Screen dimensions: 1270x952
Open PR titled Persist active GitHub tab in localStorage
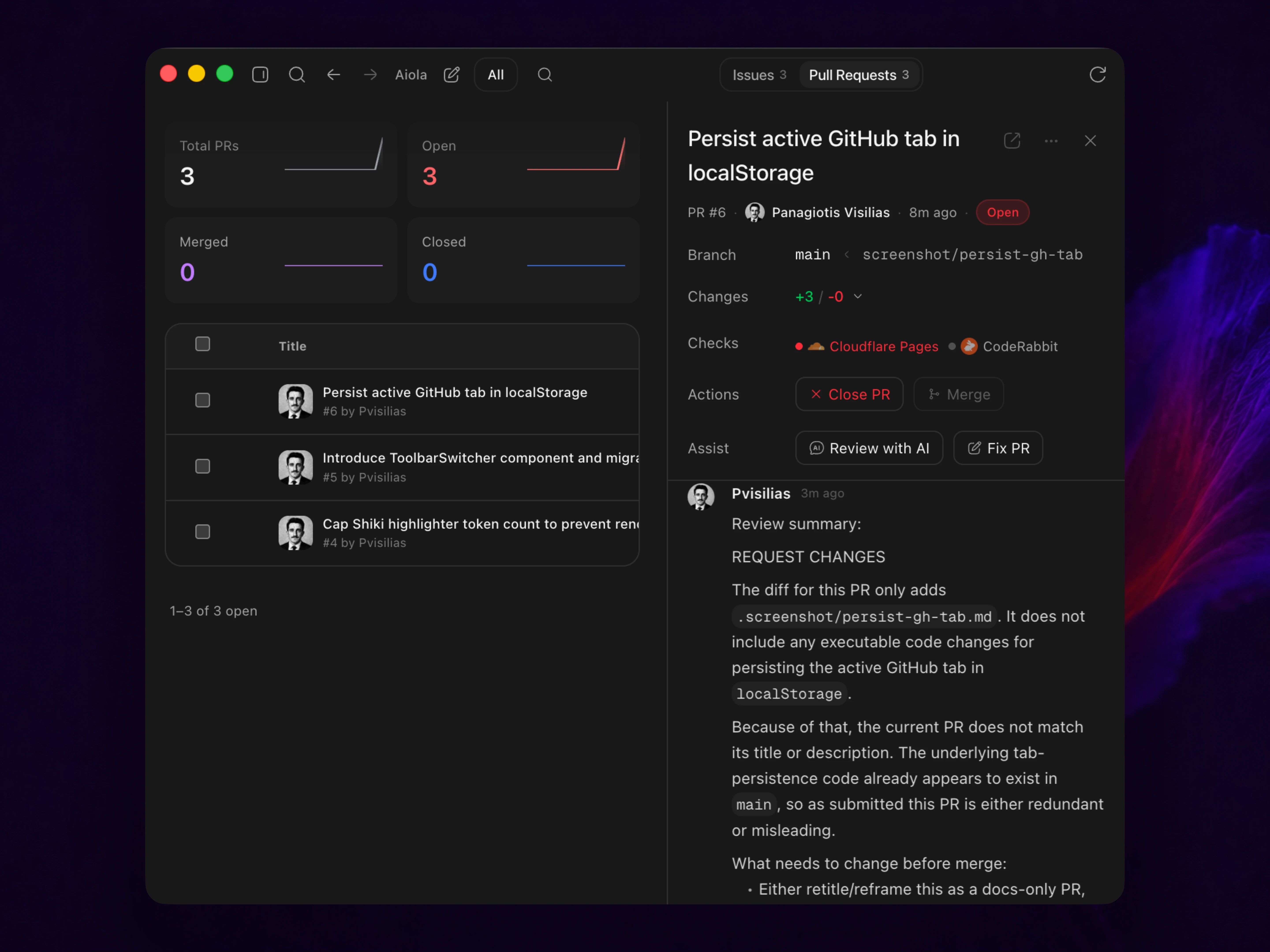455,392
